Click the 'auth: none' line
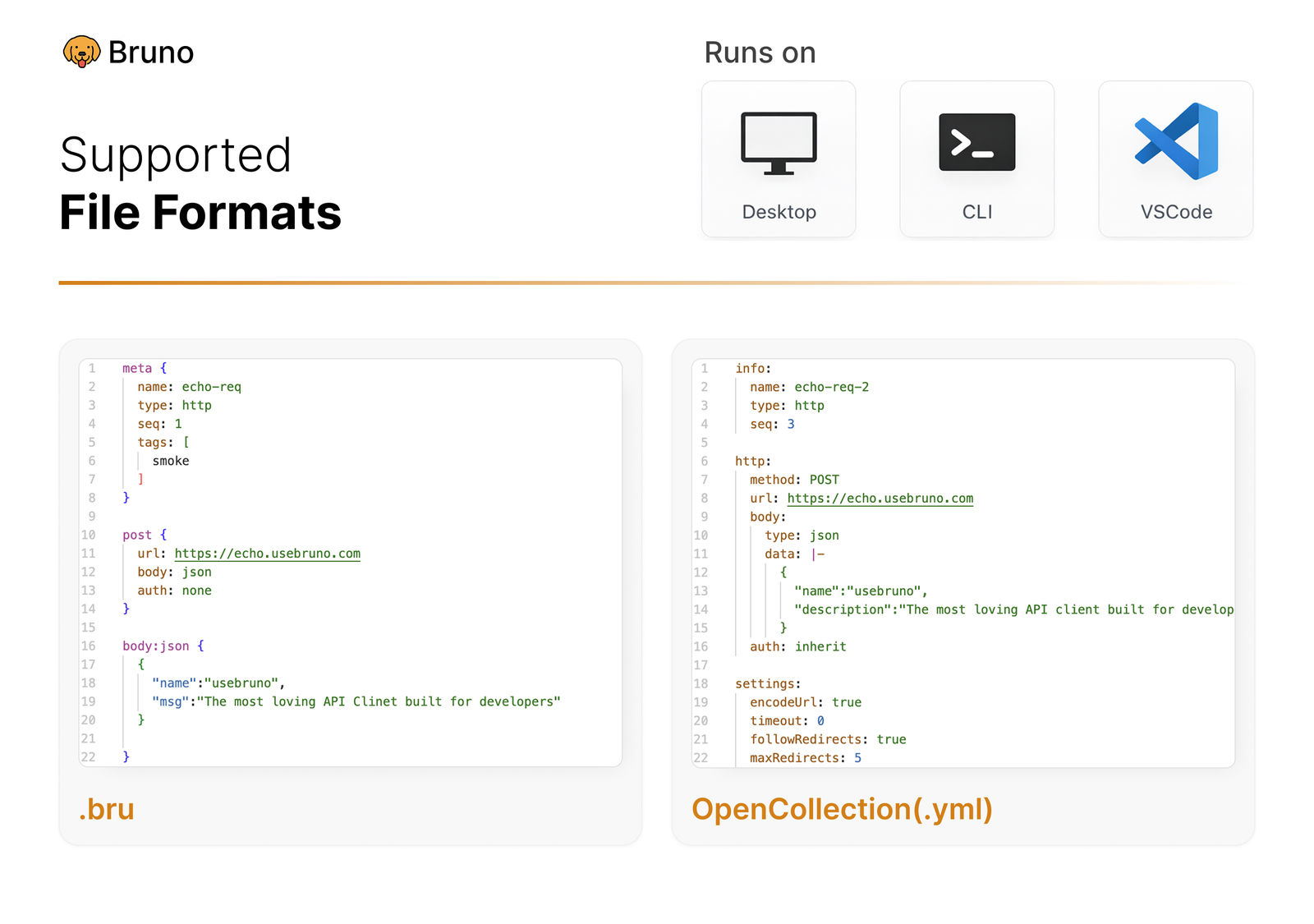Screen dimensions: 1314x924 175,591
